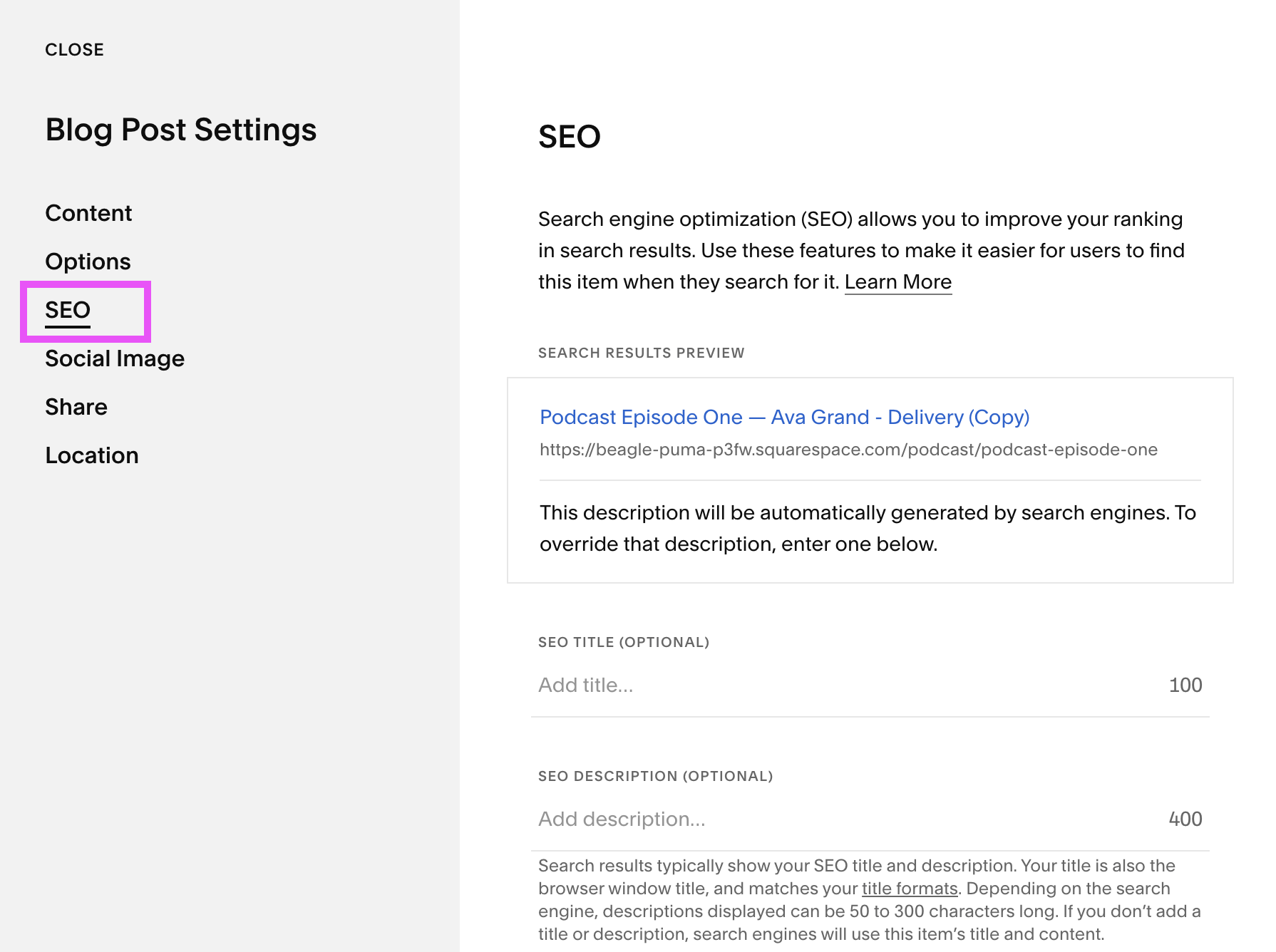This screenshot has height=952, width=1276.
Task: Switch to the Options tab
Action: tap(88, 262)
